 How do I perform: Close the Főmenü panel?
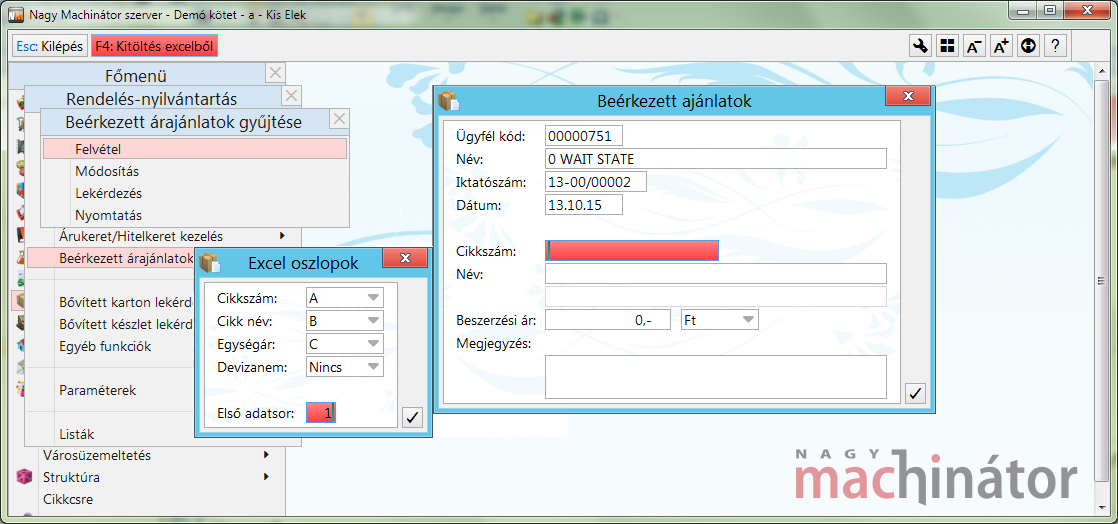pos(275,73)
